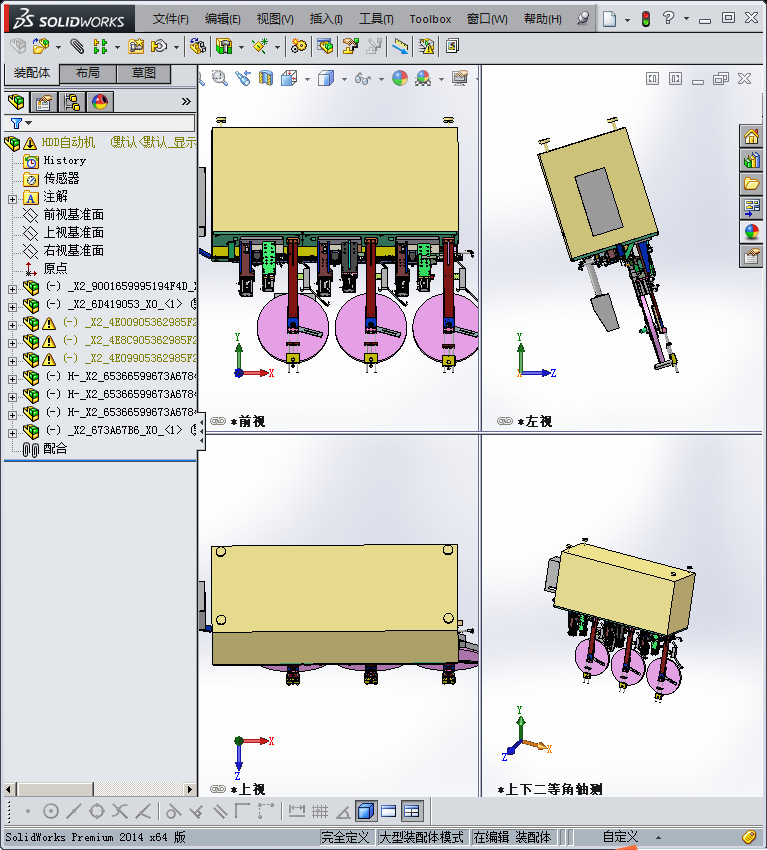The width and height of the screenshot is (767, 850).
Task: Toggle the two-view horizontal viewport button
Action: [389, 812]
